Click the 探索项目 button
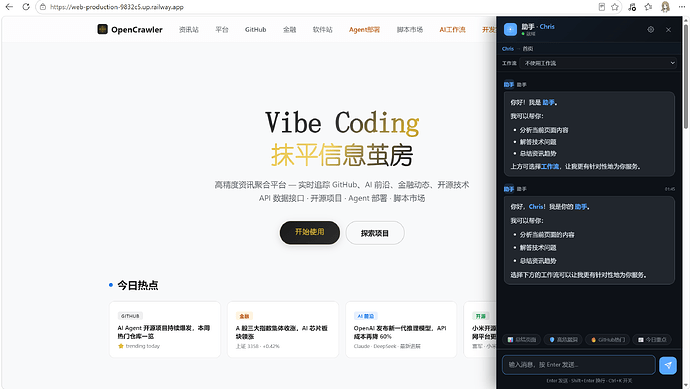Image resolution: width=690 pixels, height=389 pixels. click(x=375, y=233)
